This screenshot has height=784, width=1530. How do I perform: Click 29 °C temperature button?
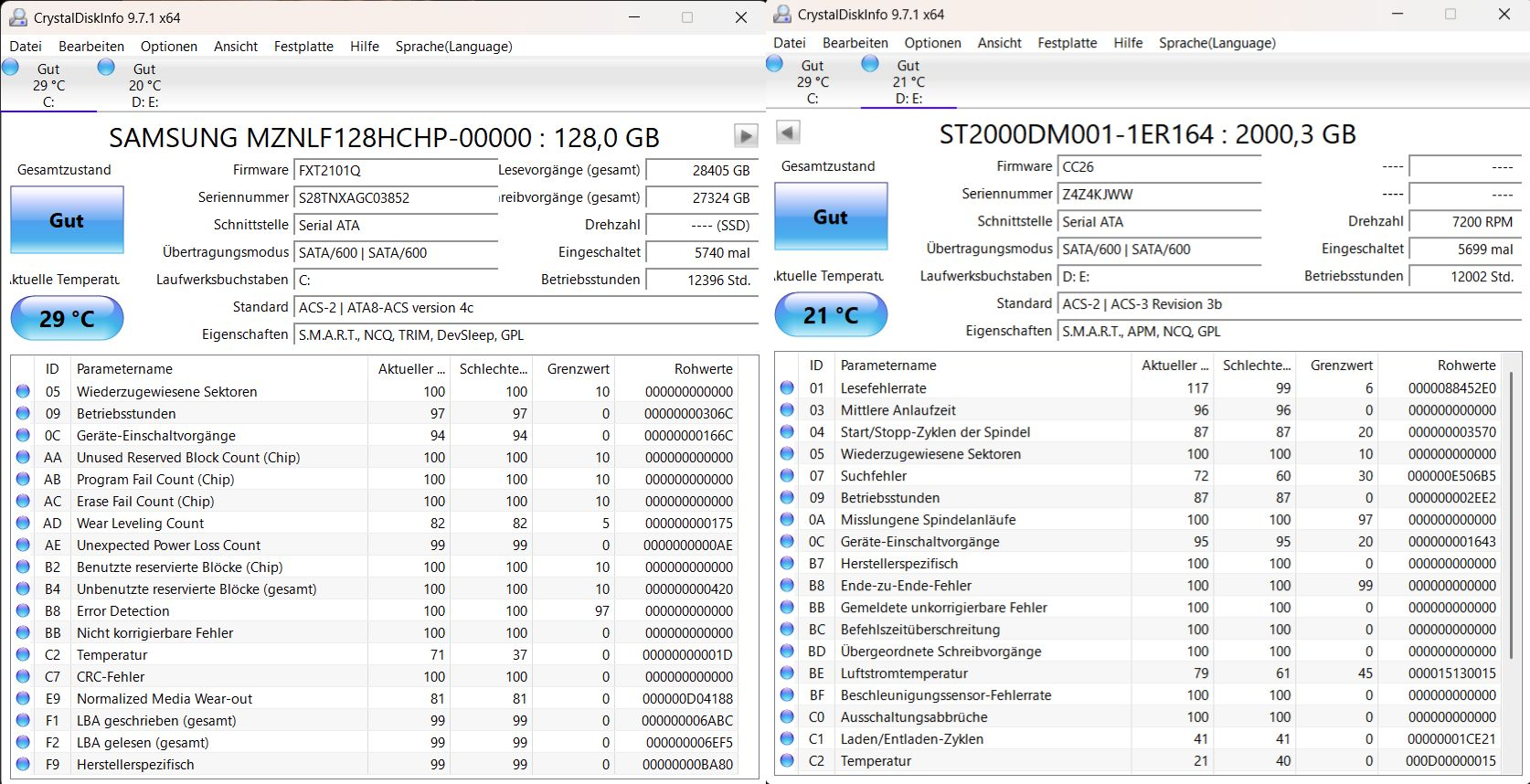pos(67,318)
